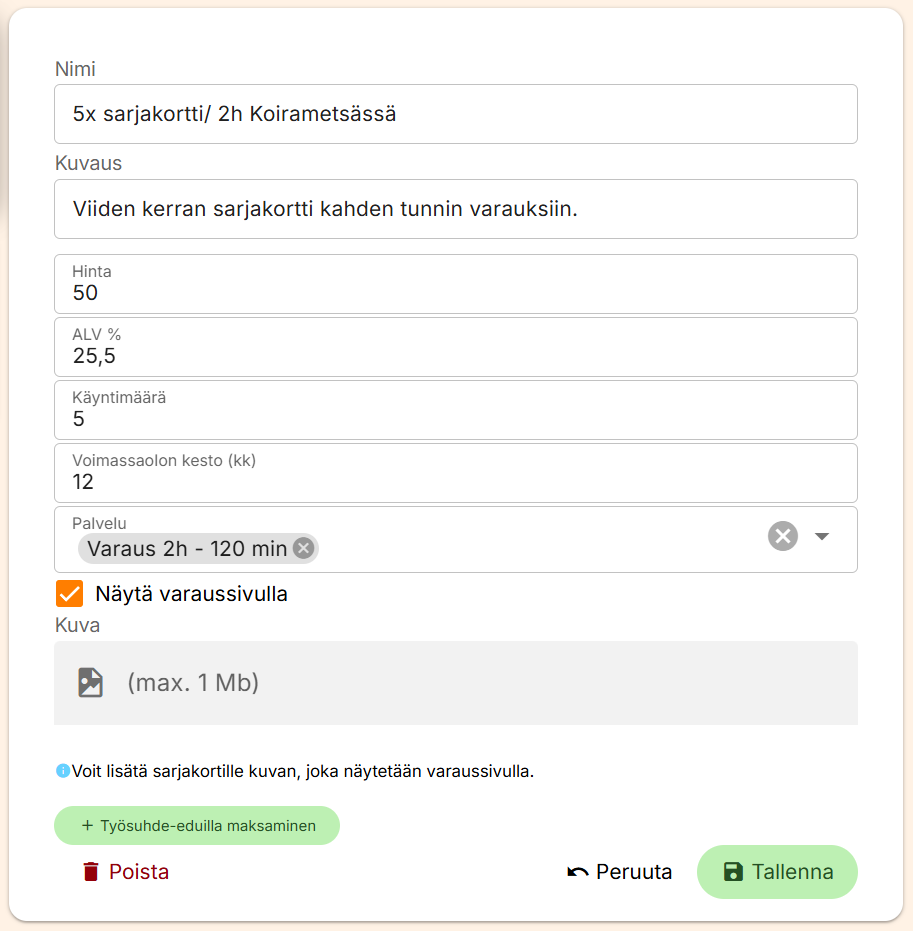The width and height of the screenshot is (913, 931).
Task: Clear all selections in Palvelu field
Action: click(783, 537)
